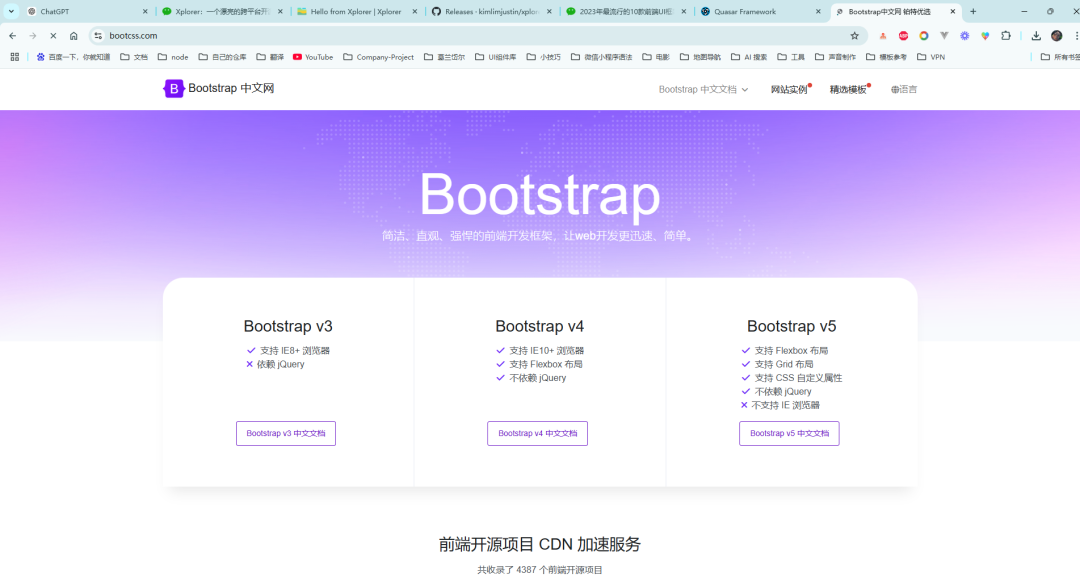The height and width of the screenshot is (586, 1080).
Task: Open the AdBlock Plus extension icon
Action: pos(903,35)
